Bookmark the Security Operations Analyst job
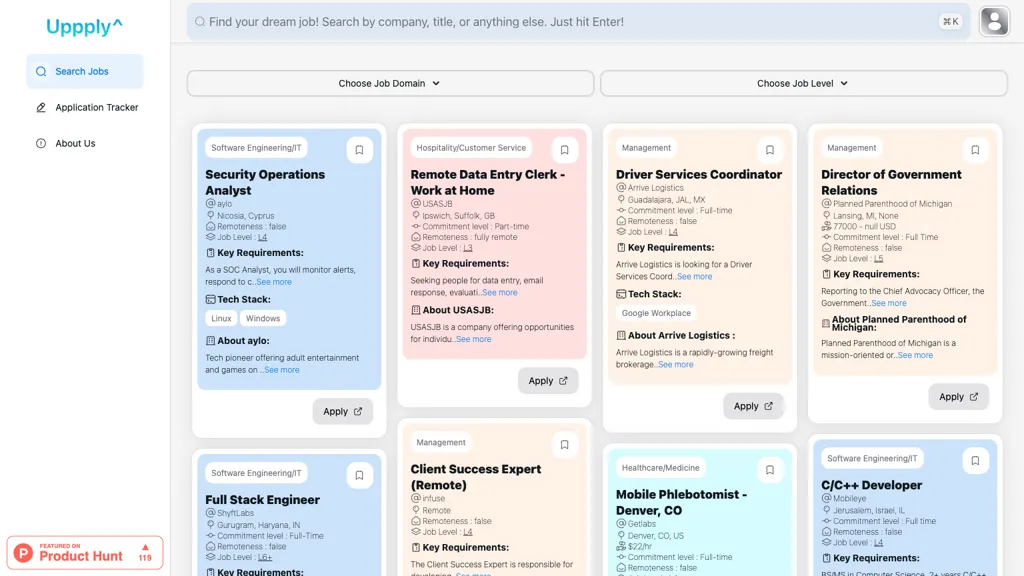This screenshot has height=576, width=1024. (x=359, y=150)
